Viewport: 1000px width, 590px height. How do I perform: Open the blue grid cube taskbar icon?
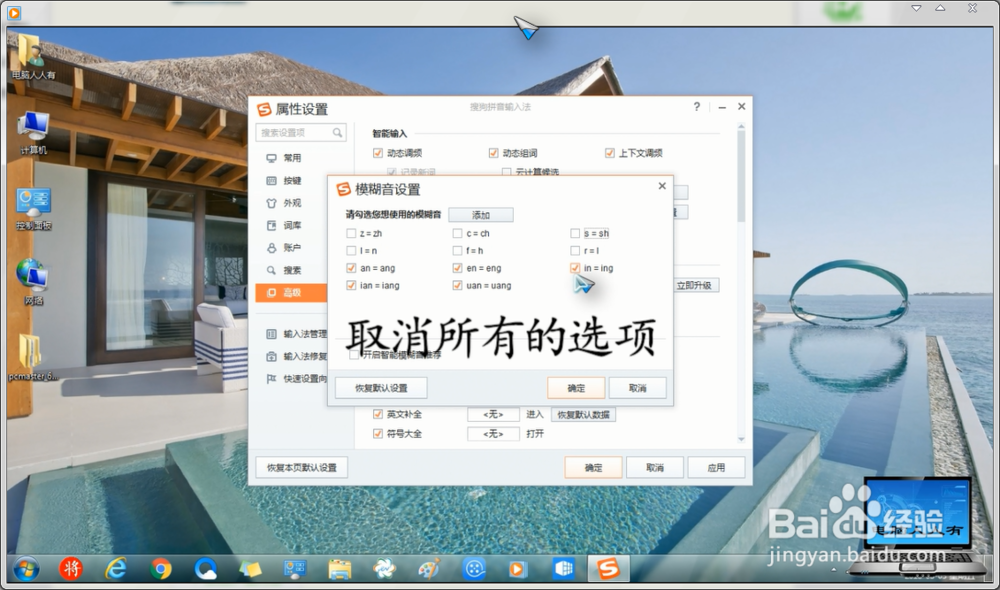tap(563, 568)
